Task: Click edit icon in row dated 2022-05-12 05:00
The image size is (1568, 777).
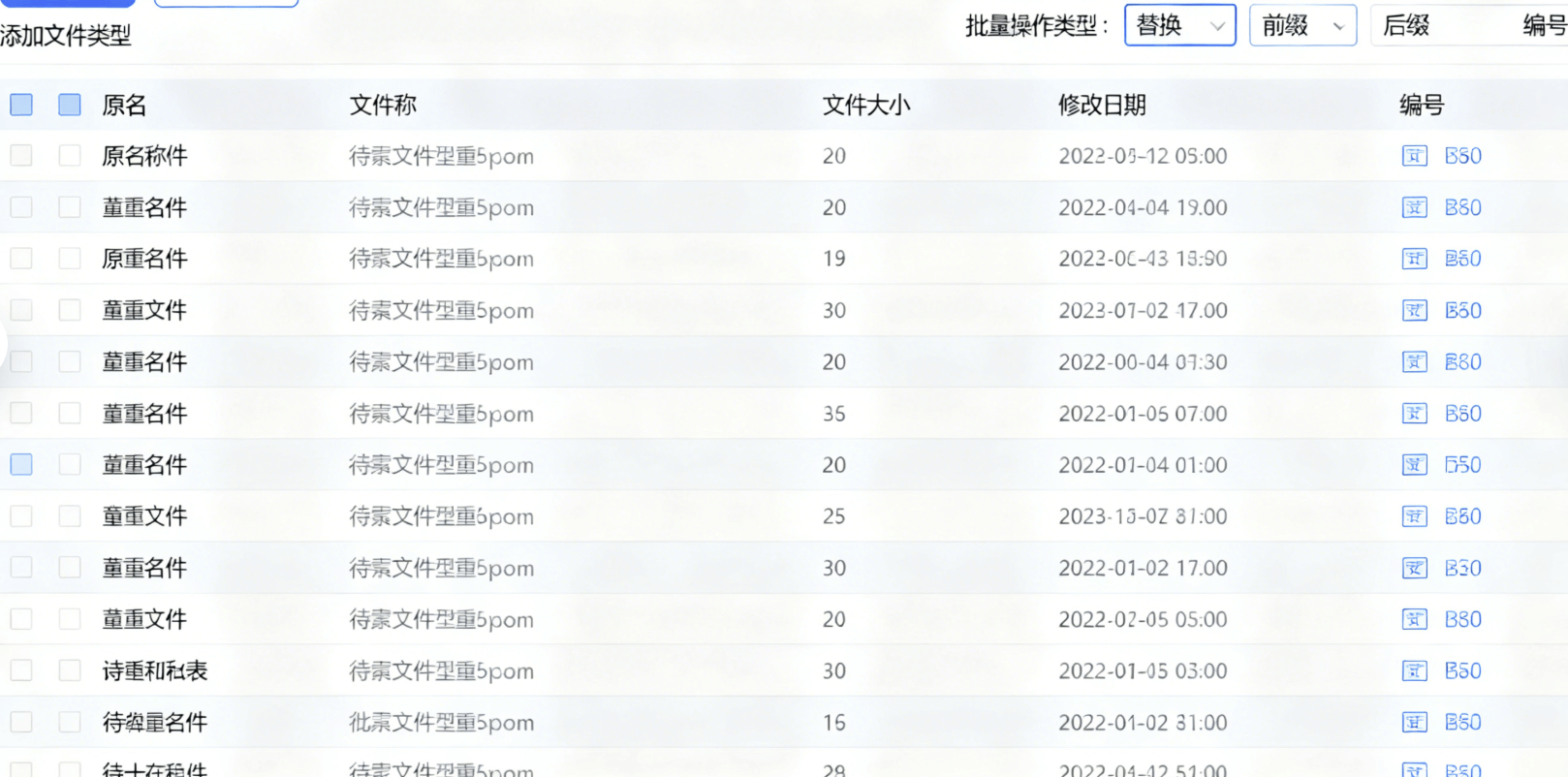Action: pyautogui.click(x=1414, y=156)
